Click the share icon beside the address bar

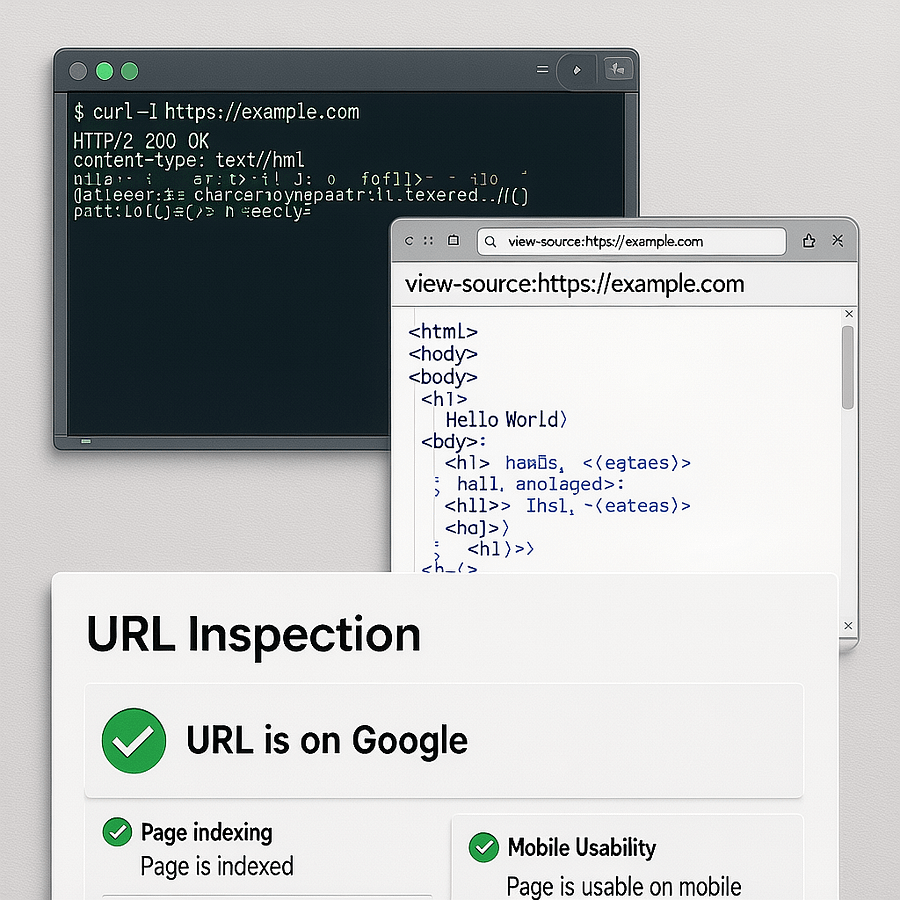[809, 240]
